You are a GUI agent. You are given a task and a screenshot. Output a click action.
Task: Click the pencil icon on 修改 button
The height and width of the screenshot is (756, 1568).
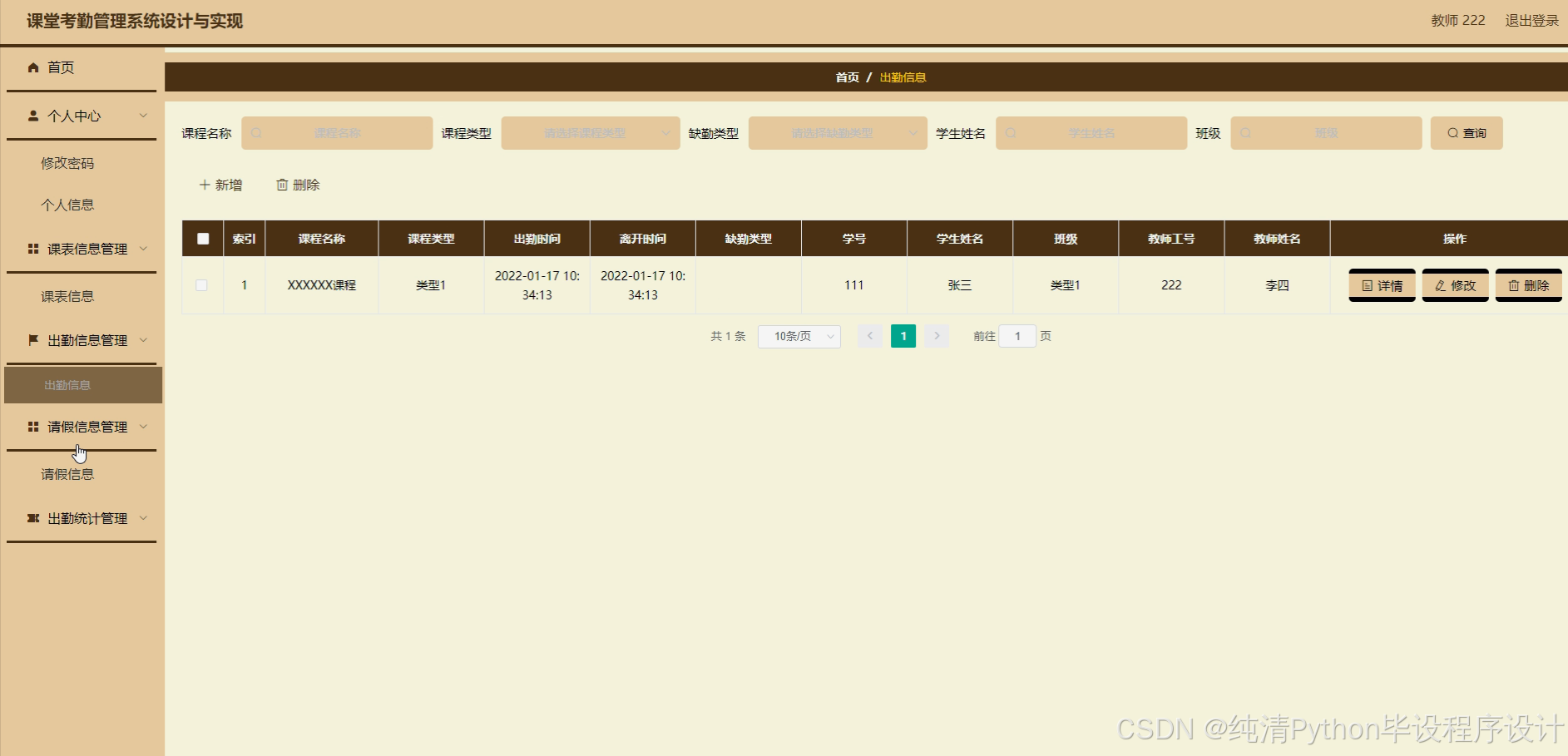tap(1441, 286)
